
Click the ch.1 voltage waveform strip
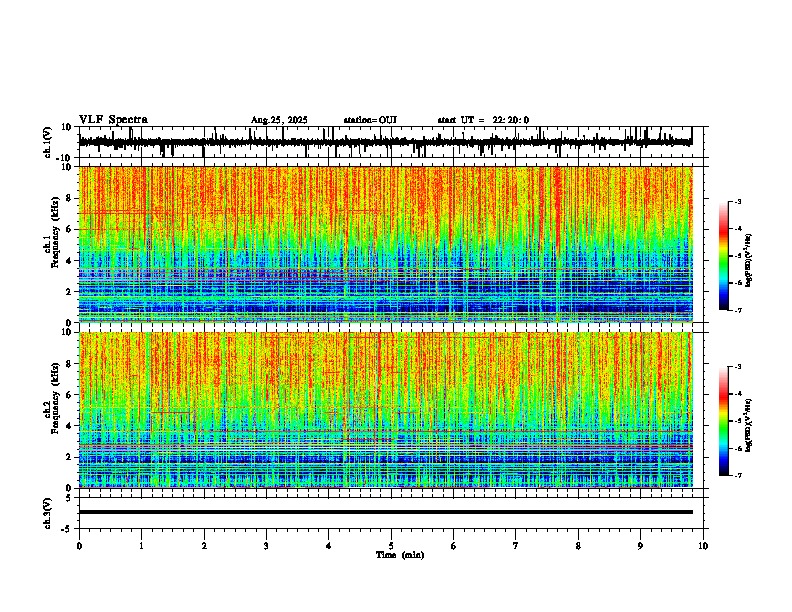[x=386, y=142]
